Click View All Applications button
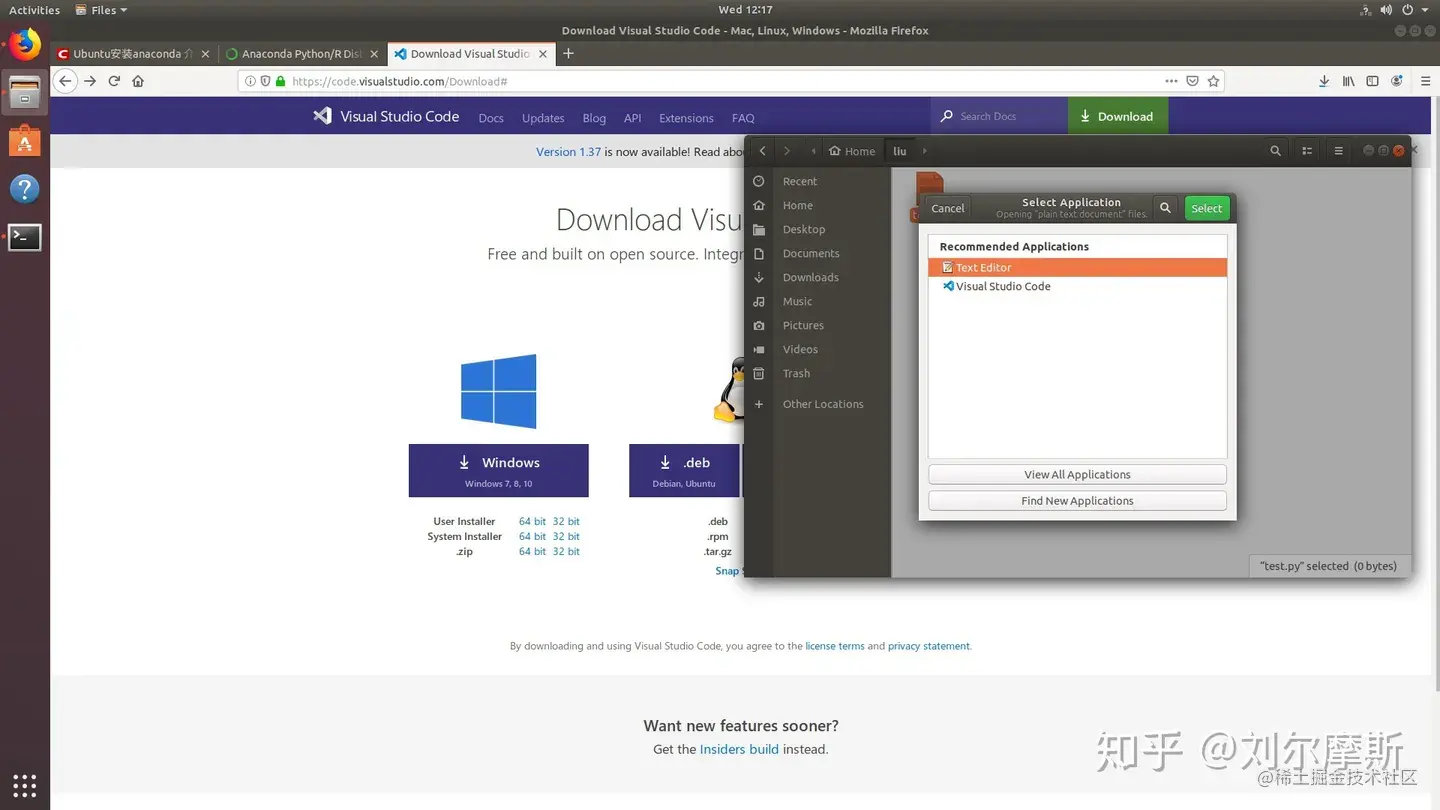The image size is (1440, 810). coord(1077,475)
